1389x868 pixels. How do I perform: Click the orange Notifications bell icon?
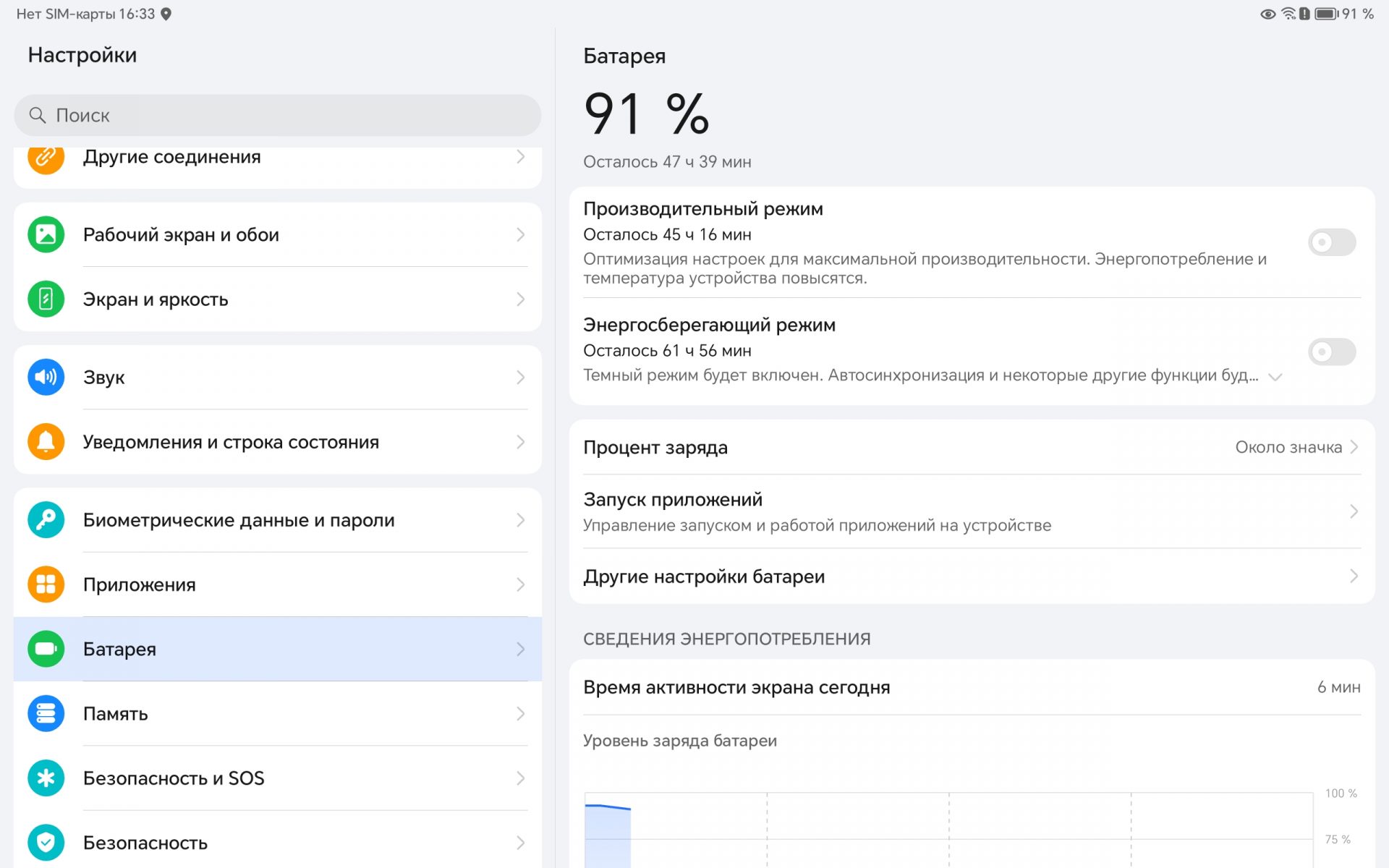46,441
